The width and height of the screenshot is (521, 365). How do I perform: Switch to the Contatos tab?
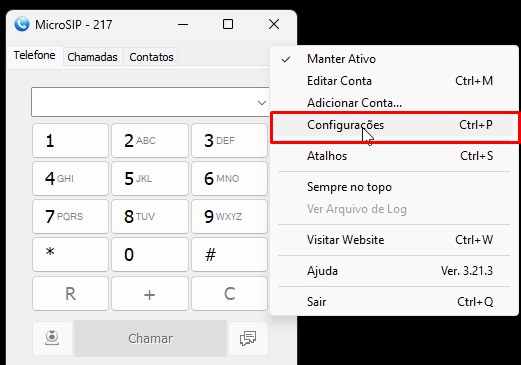click(x=151, y=57)
